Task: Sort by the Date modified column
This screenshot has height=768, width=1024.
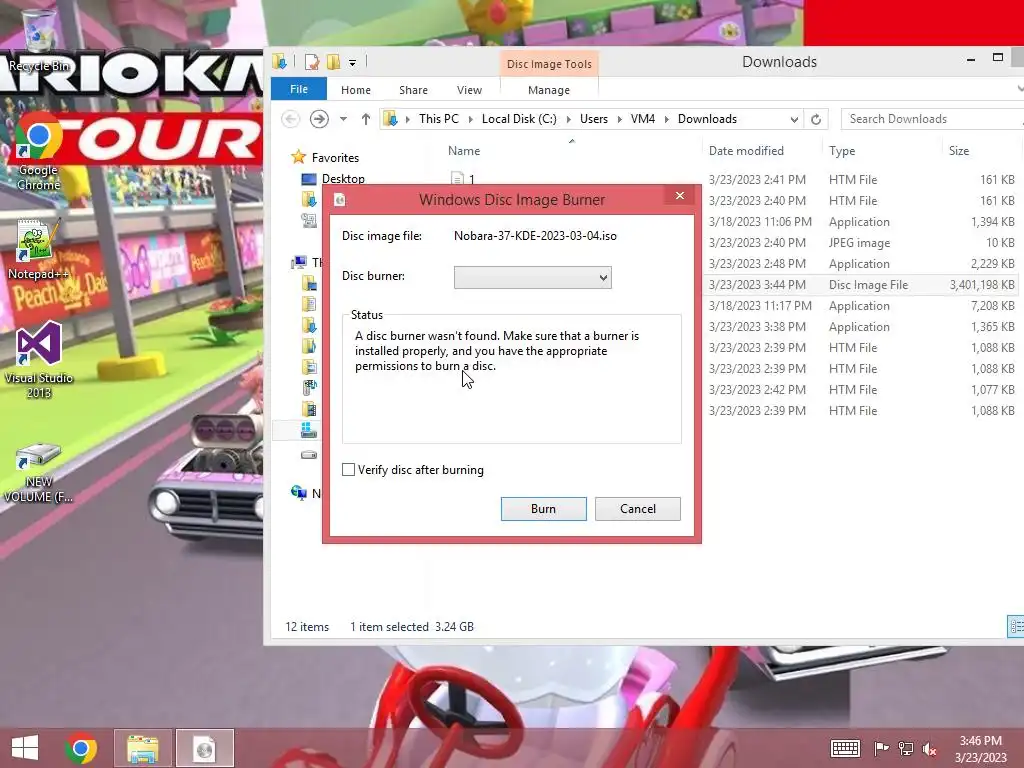Action: pyautogui.click(x=746, y=151)
